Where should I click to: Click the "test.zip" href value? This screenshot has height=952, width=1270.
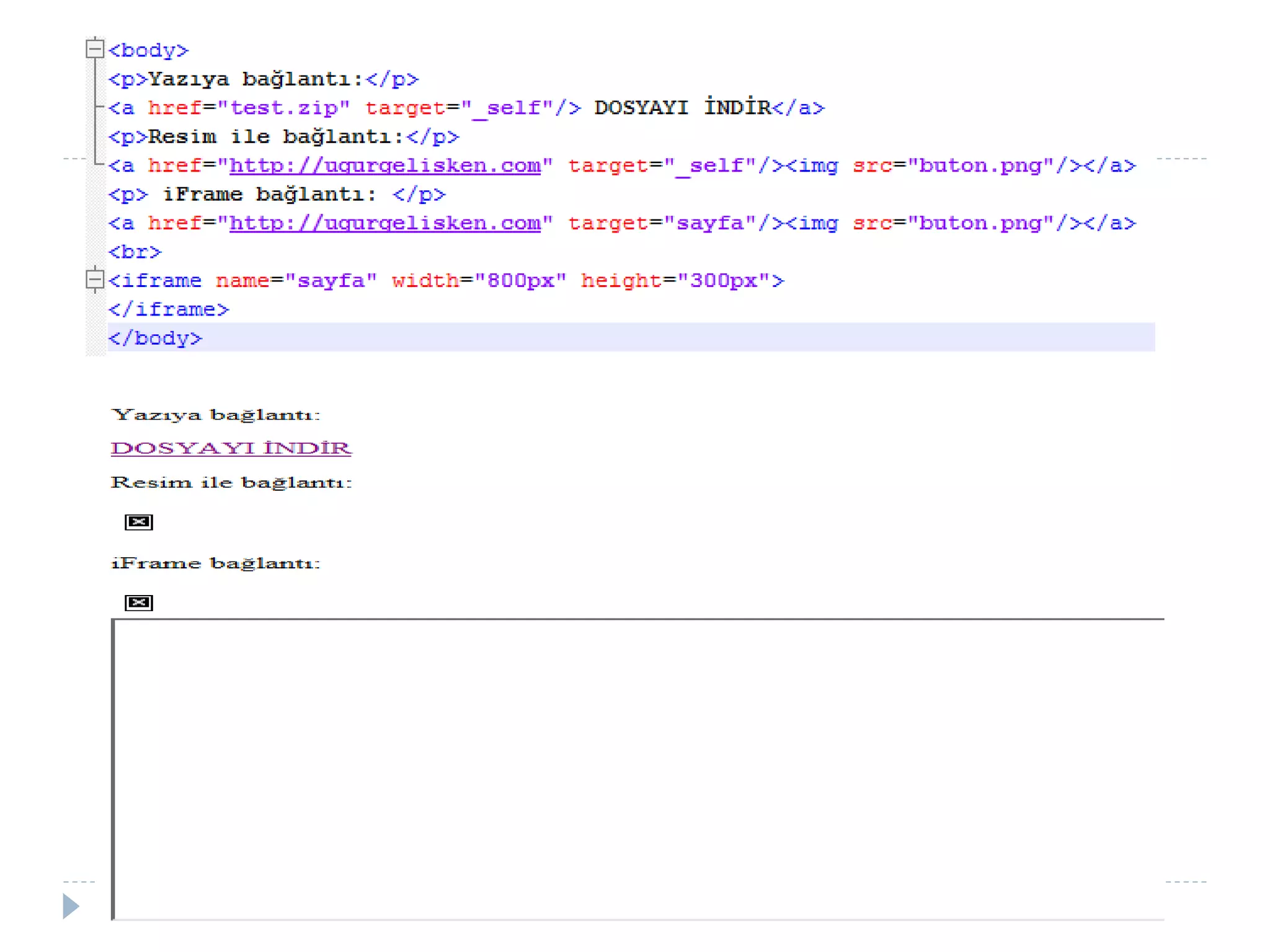[284, 108]
